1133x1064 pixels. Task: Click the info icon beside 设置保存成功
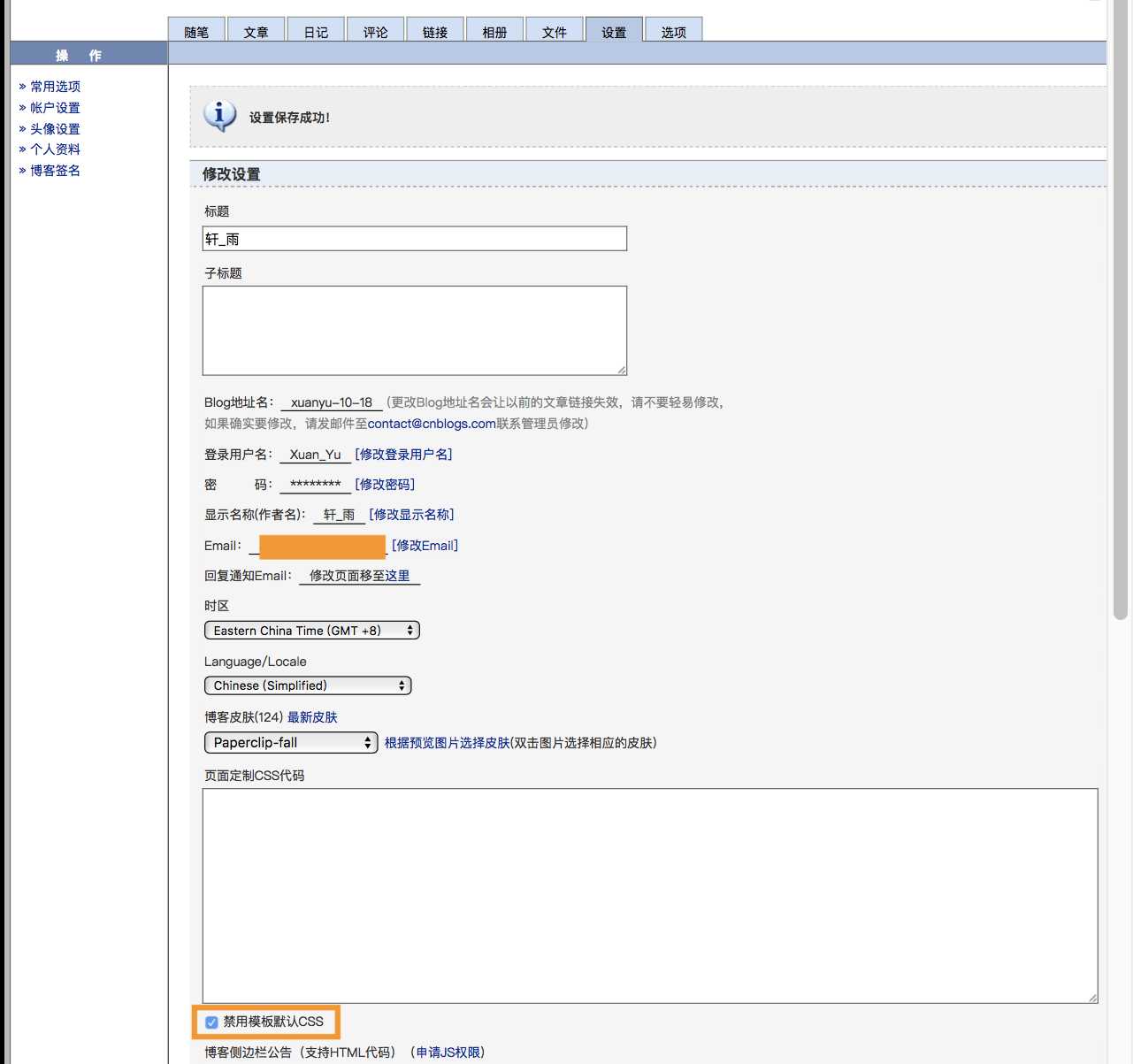click(220, 116)
